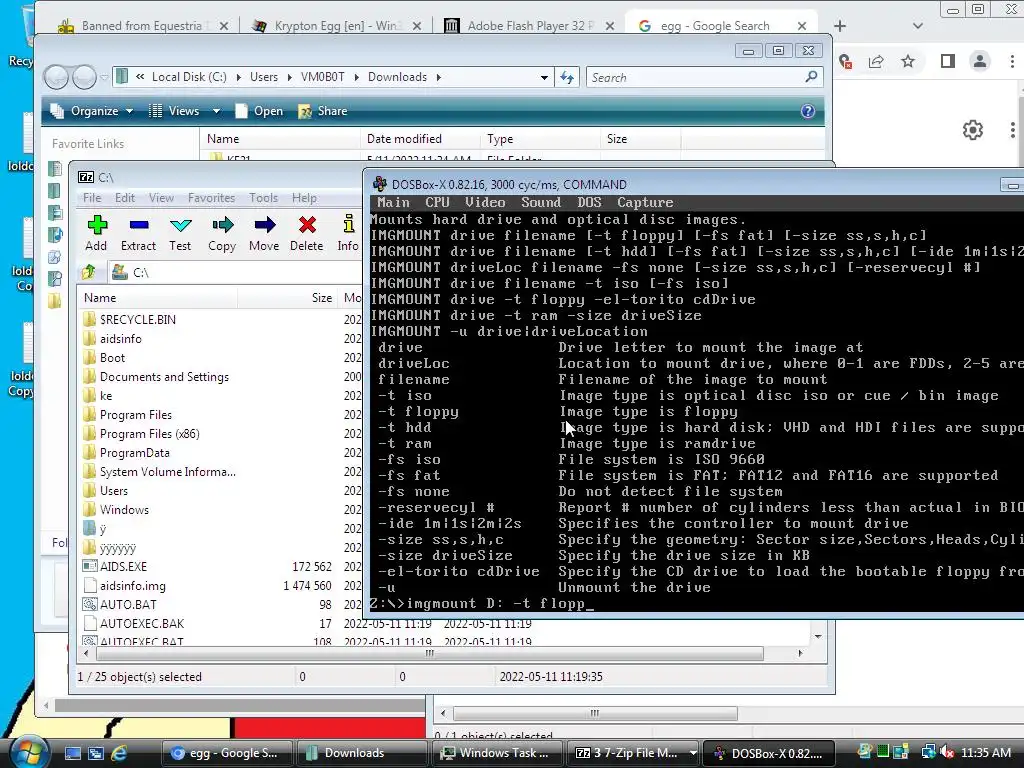Open Tools menu in 7-Zip

point(263,197)
